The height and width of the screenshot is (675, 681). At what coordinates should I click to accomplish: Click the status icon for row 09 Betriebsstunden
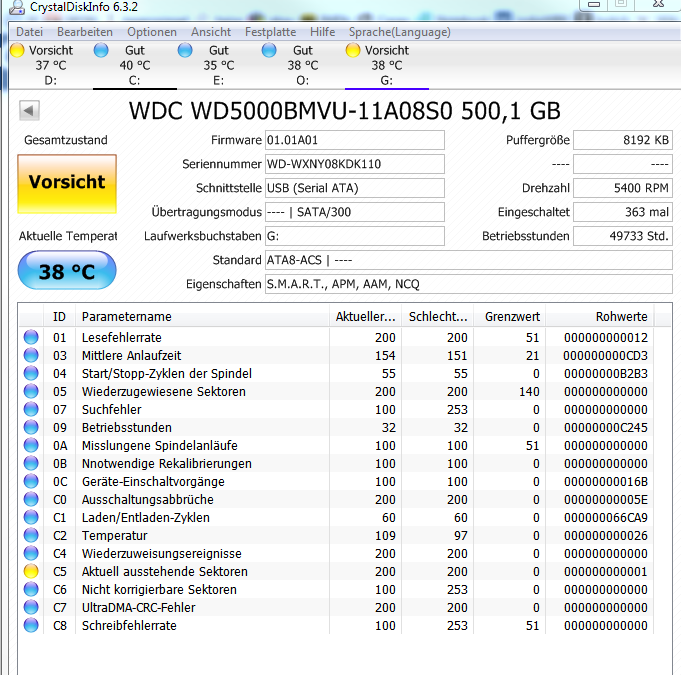coord(31,427)
